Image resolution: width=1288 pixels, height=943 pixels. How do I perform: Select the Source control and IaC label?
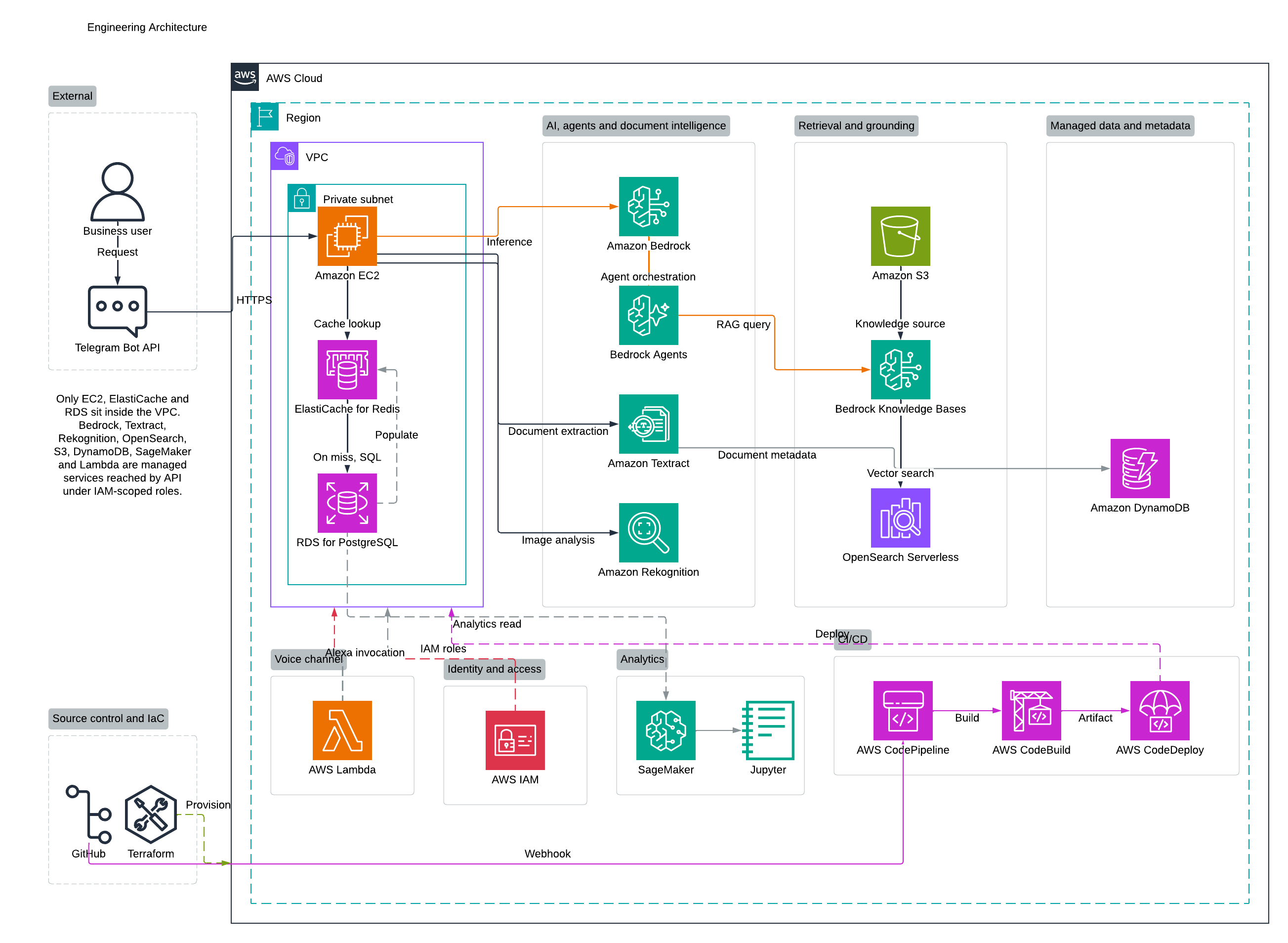tap(108, 719)
